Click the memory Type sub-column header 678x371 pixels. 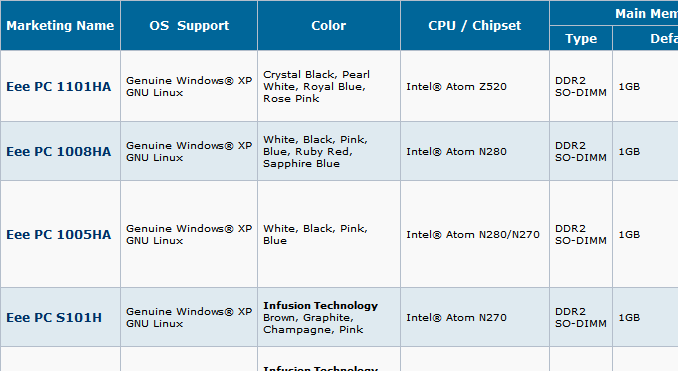tap(581, 38)
